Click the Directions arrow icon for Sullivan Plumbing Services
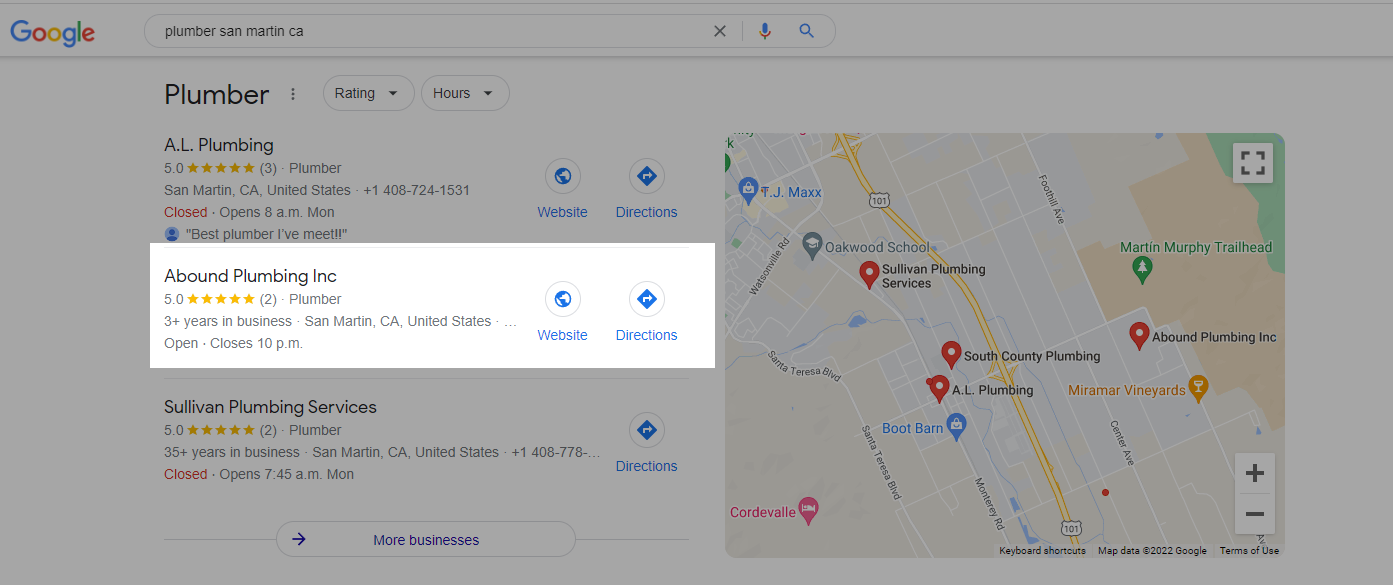Screen dimensions: 1393x585 647,430
